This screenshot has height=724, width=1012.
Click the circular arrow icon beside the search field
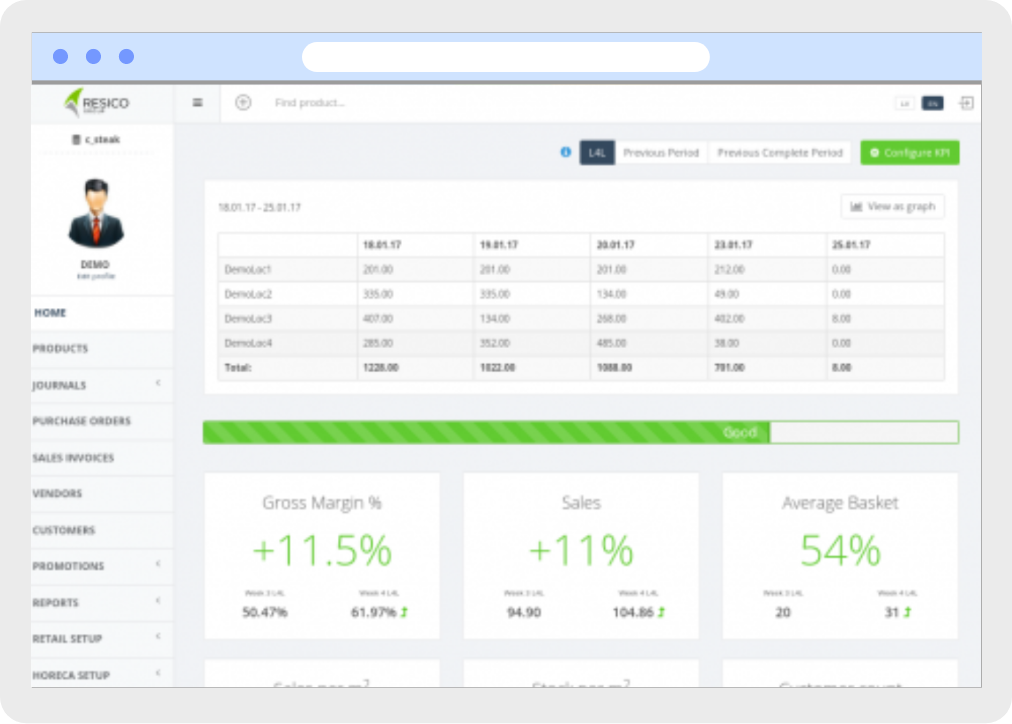tap(243, 103)
